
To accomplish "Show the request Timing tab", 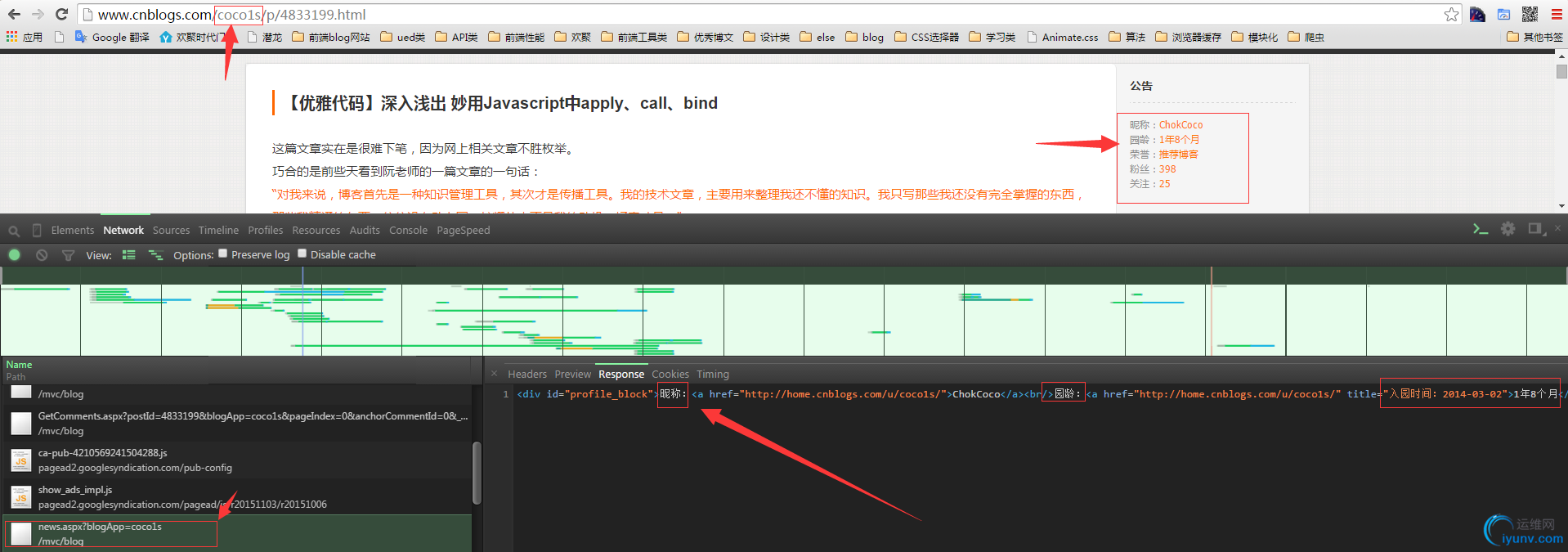I will (x=713, y=375).
